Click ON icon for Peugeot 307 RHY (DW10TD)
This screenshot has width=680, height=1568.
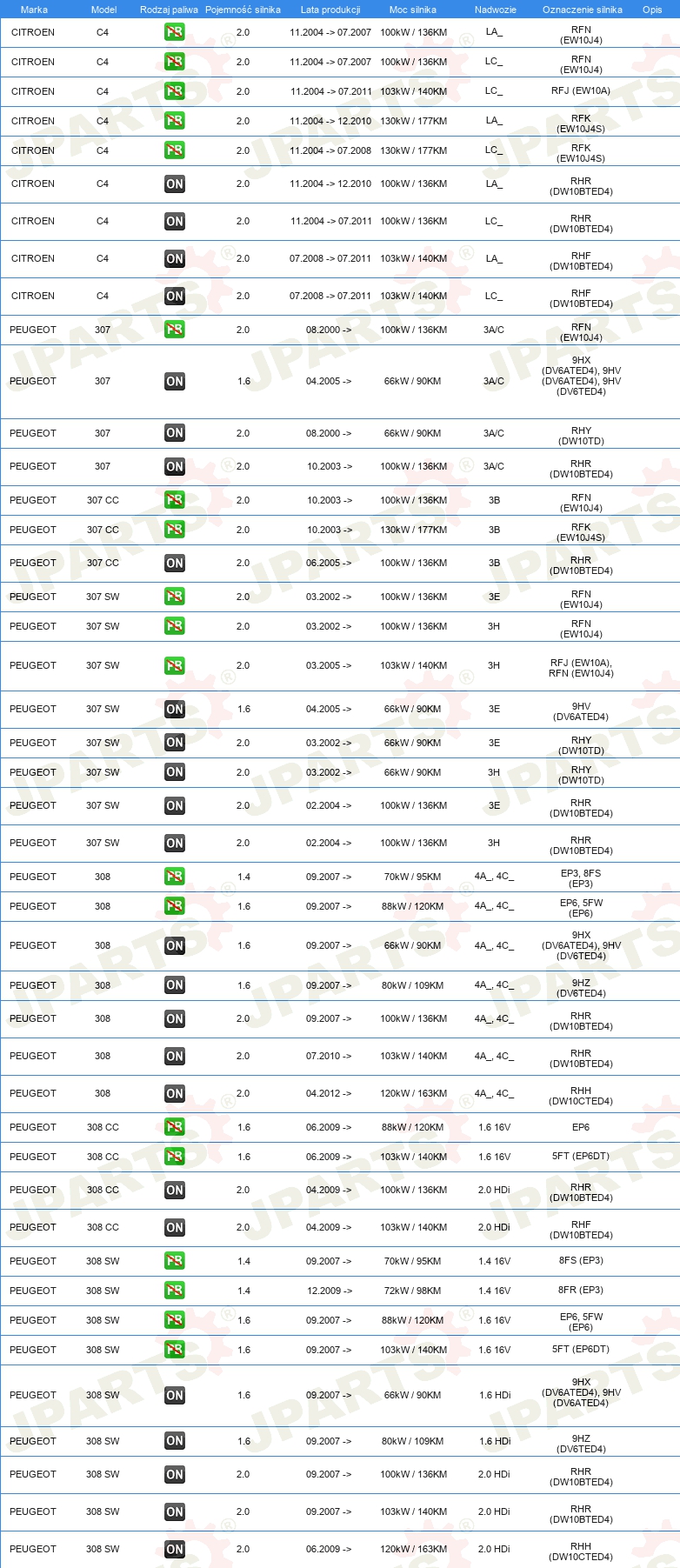click(175, 433)
